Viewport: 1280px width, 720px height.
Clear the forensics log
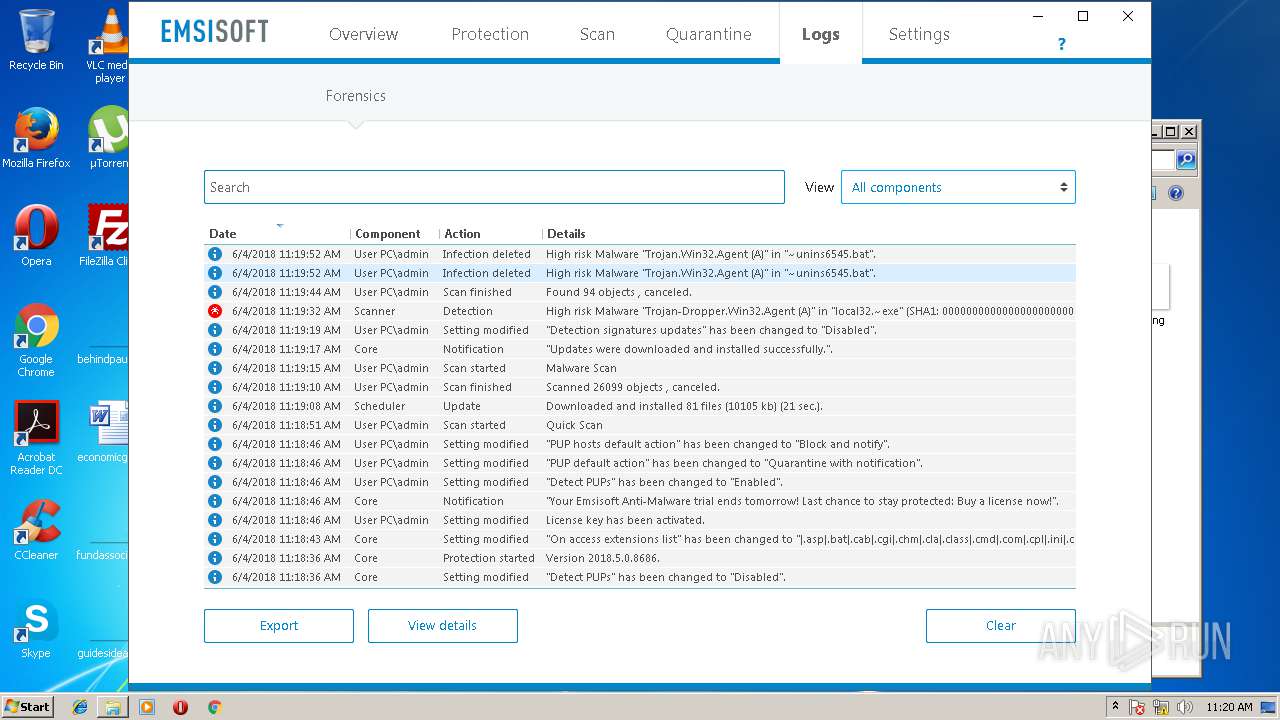[1001, 626]
